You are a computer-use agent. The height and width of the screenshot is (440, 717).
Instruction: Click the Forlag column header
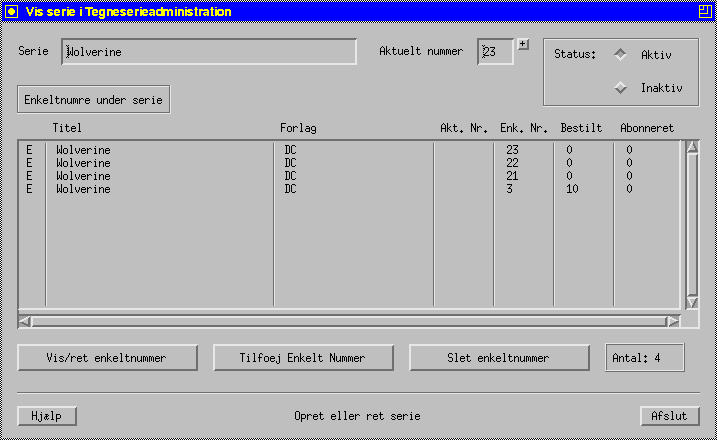point(298,129)
